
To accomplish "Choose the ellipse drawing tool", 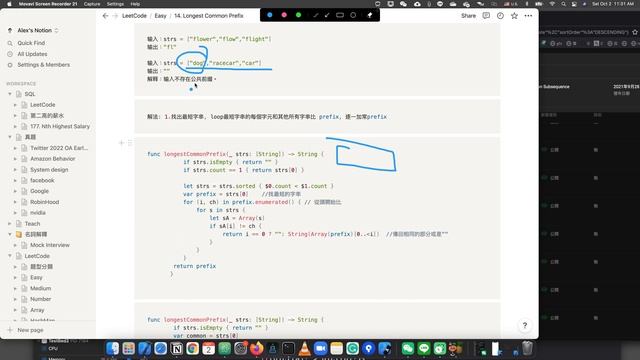I will tap(353, 15).
